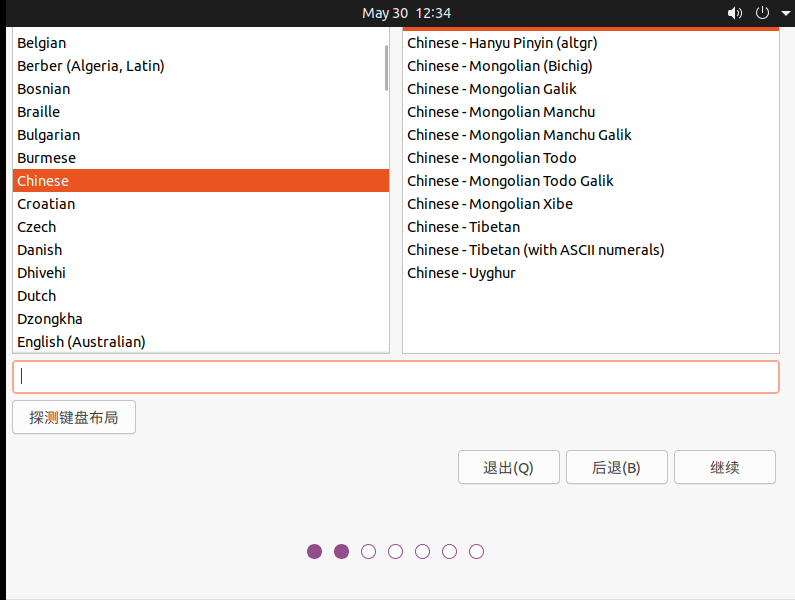Pick English (Australian) layout language
The image size is (795, 600).
click(81, 342)
